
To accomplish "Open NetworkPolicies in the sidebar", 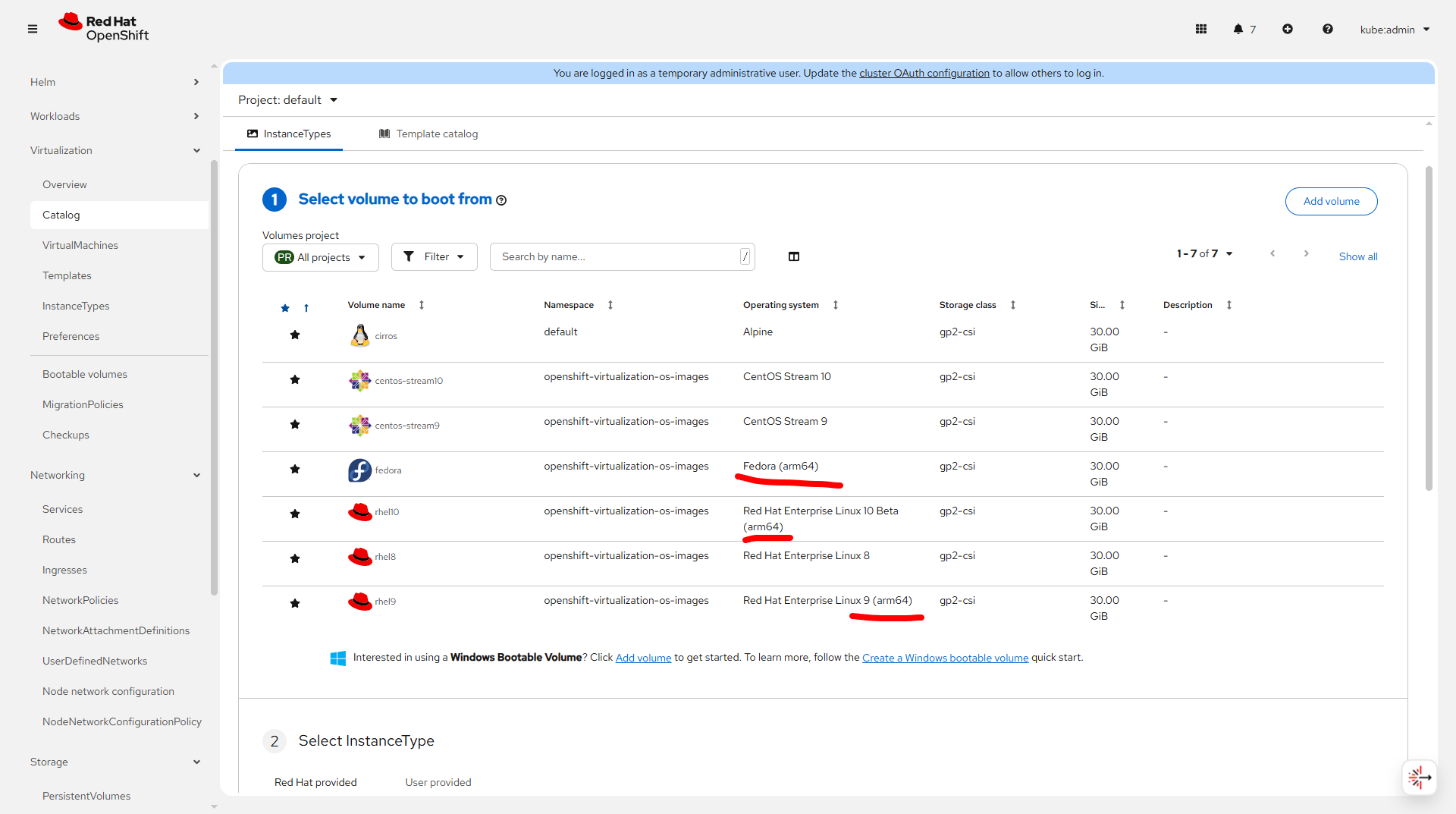I will pyautogui.click(x=80, y=600).
